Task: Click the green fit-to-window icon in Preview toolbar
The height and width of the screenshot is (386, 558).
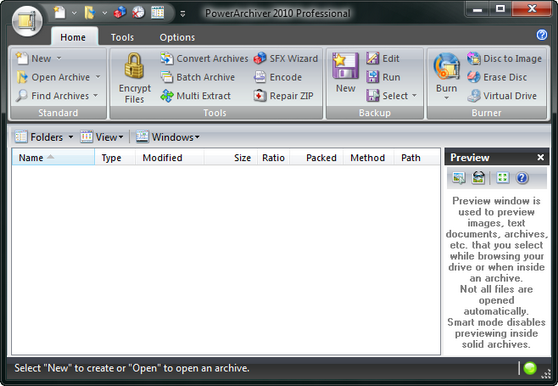Action: tap(502, 178)
